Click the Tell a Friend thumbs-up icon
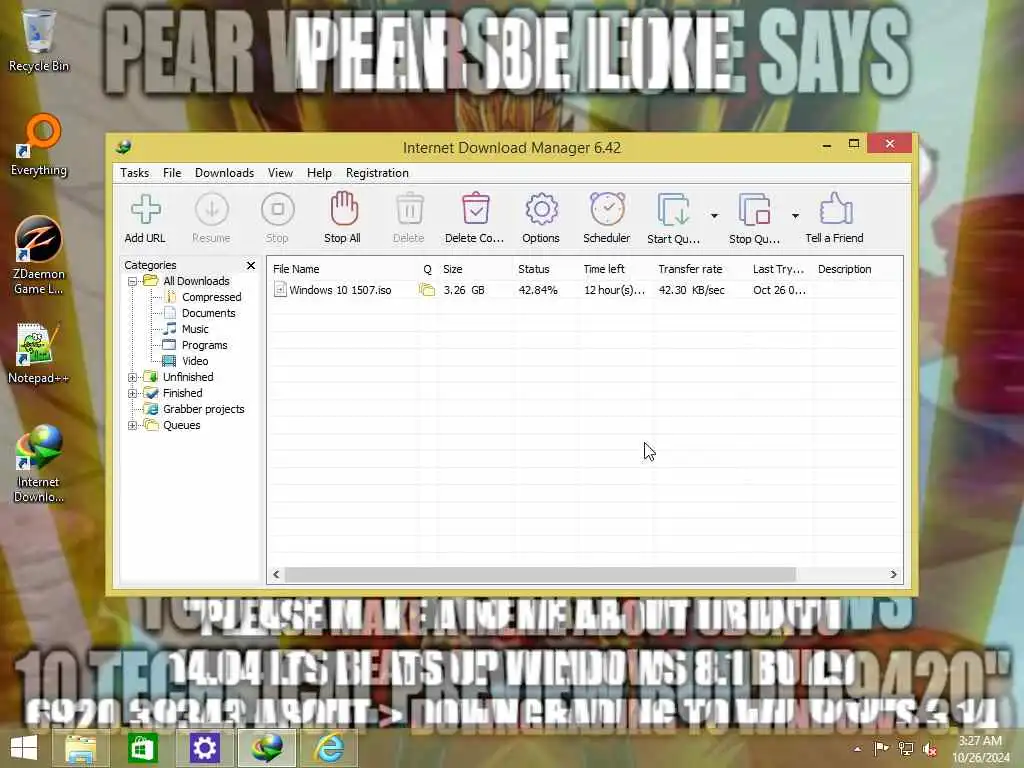 835,209
